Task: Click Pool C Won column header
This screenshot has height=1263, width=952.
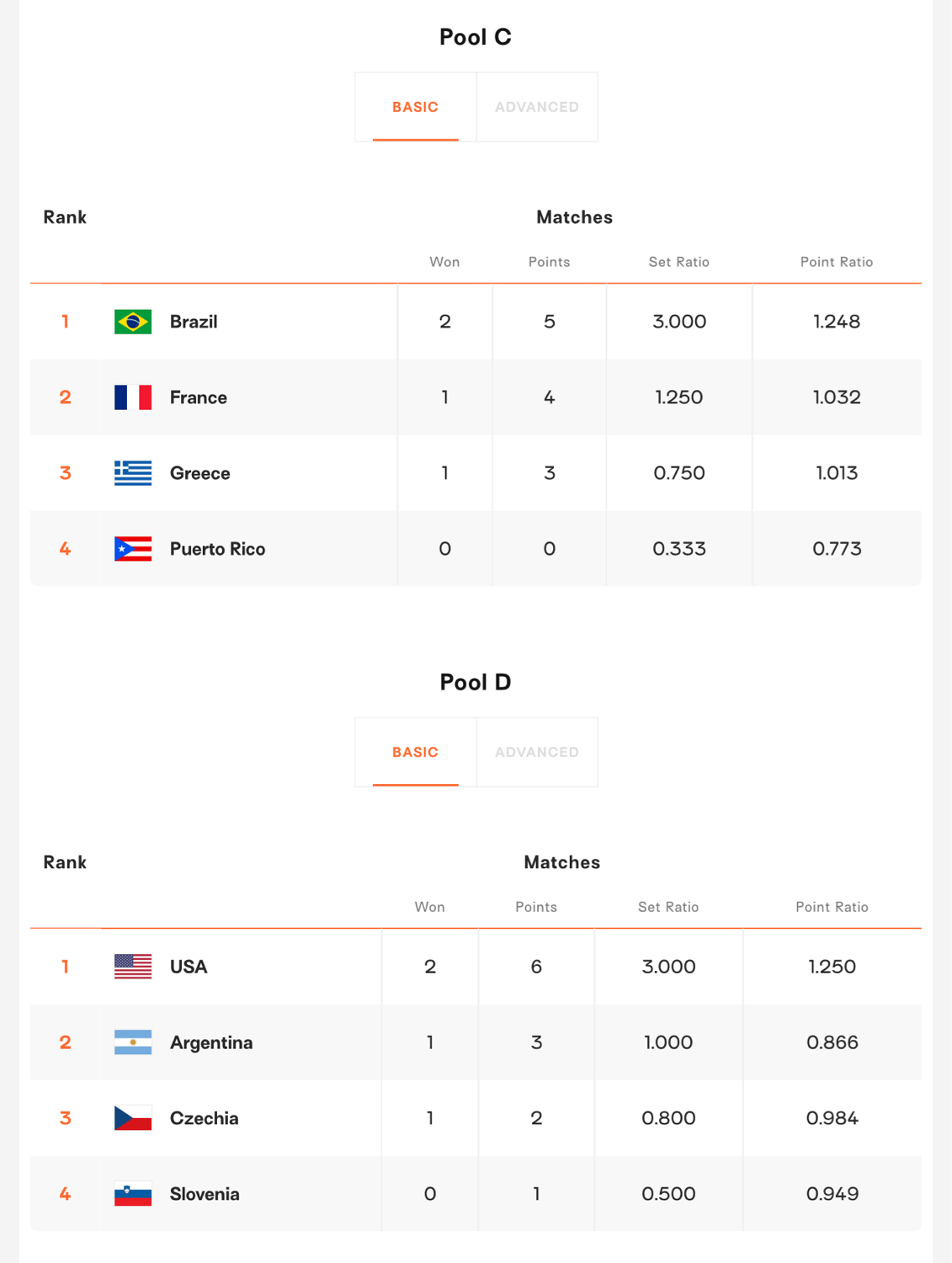Action: (x=444, y=262)
